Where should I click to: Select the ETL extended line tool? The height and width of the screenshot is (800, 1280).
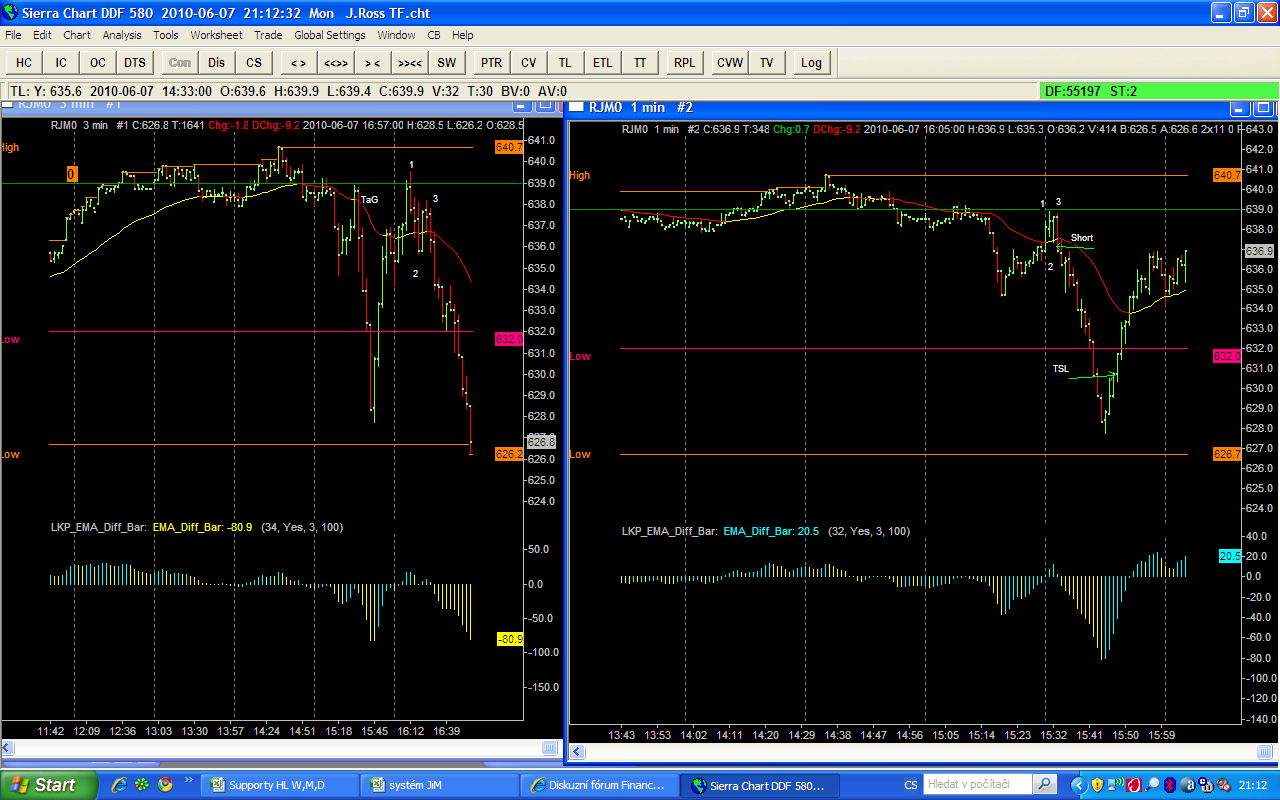(x=602, y=62)
